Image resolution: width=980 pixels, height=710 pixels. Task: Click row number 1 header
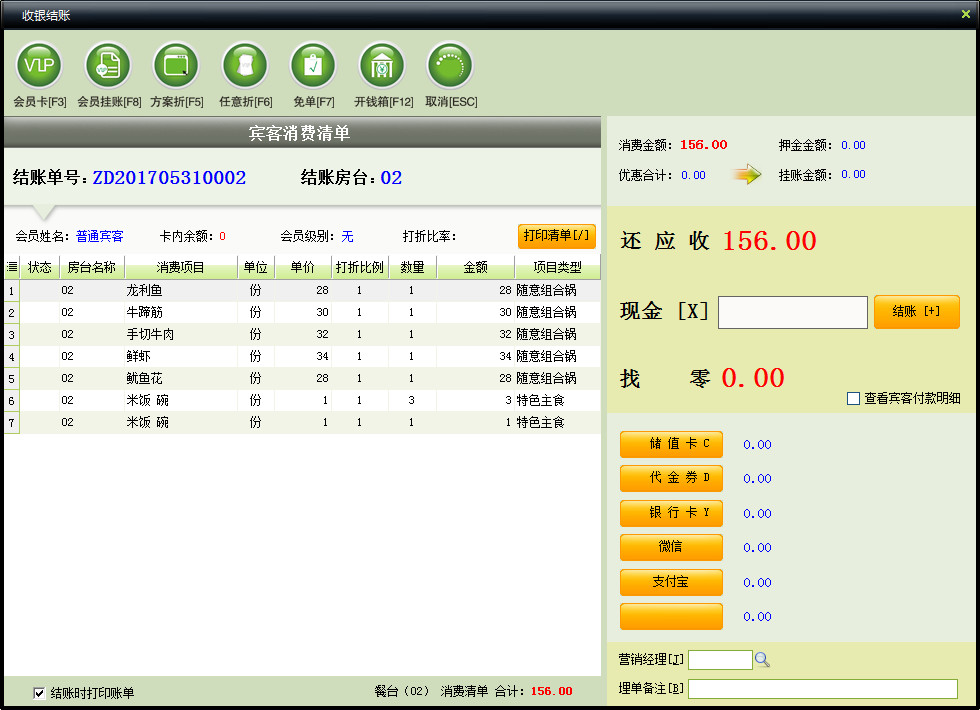point(12,291)
